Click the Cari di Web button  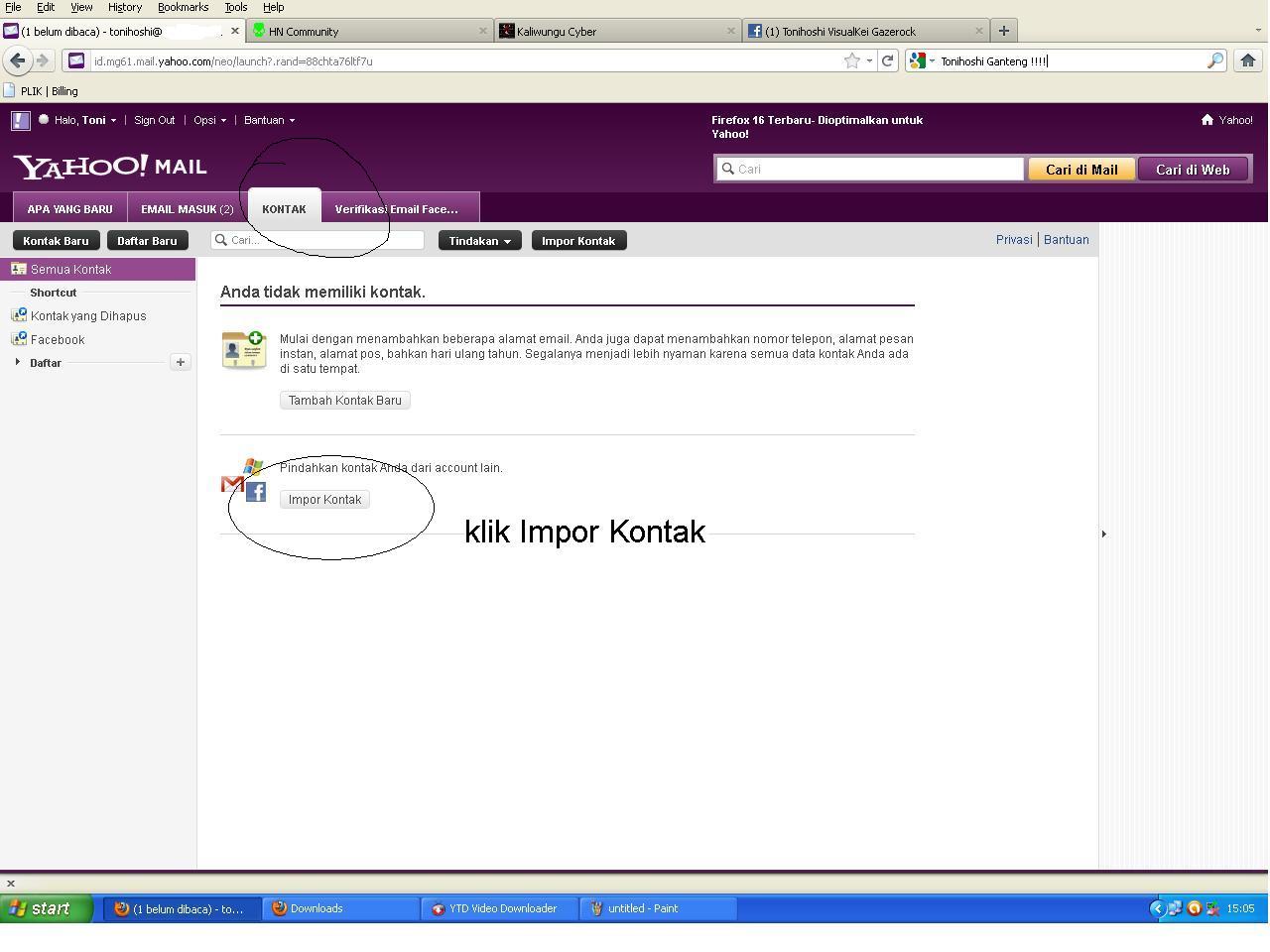[1193, 169]
